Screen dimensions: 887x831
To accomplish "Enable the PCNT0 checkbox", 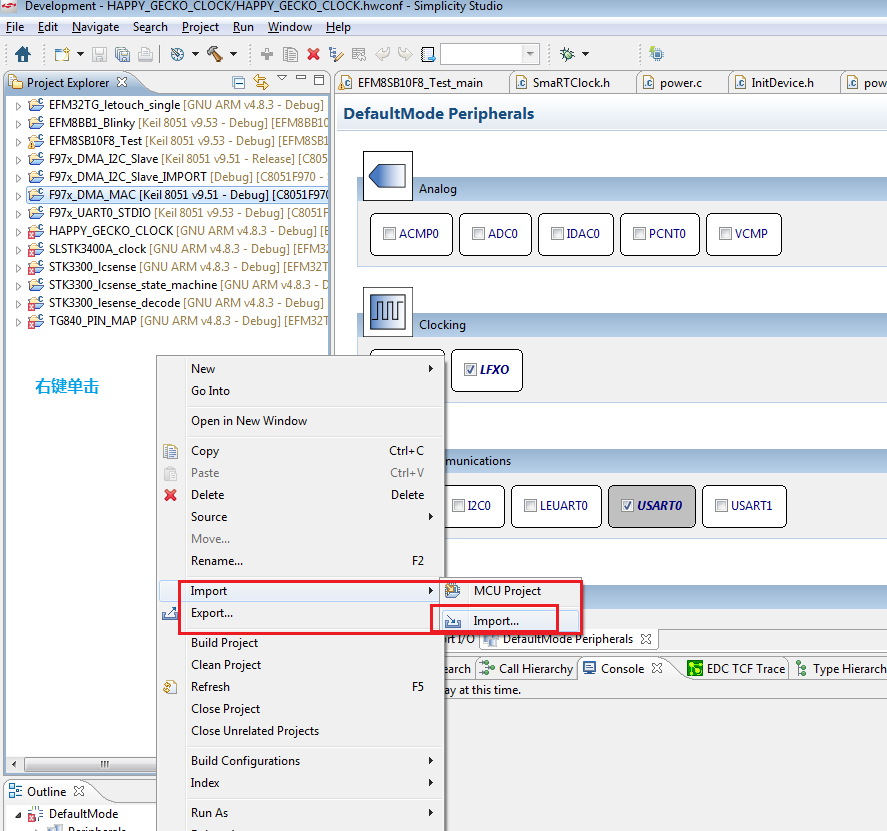I will (x=639, y=234).
